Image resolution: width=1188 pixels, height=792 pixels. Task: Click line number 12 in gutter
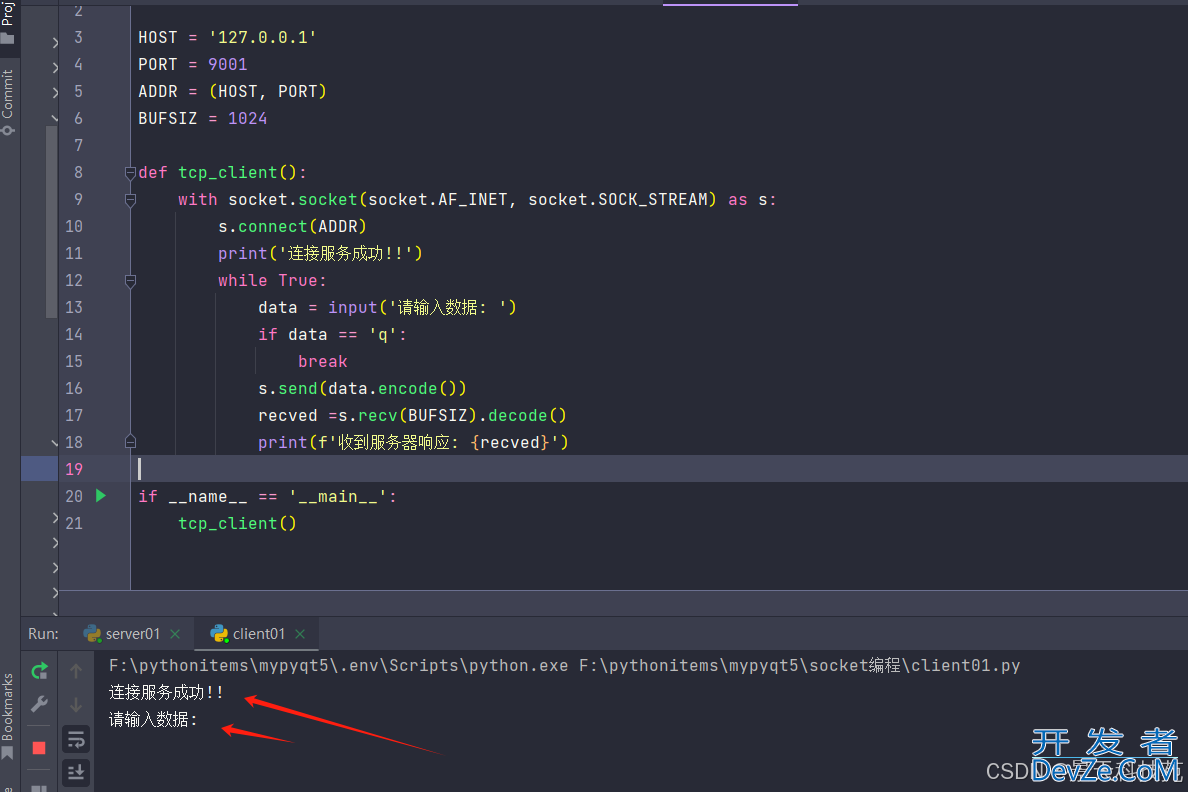click(x=73, y=280)
